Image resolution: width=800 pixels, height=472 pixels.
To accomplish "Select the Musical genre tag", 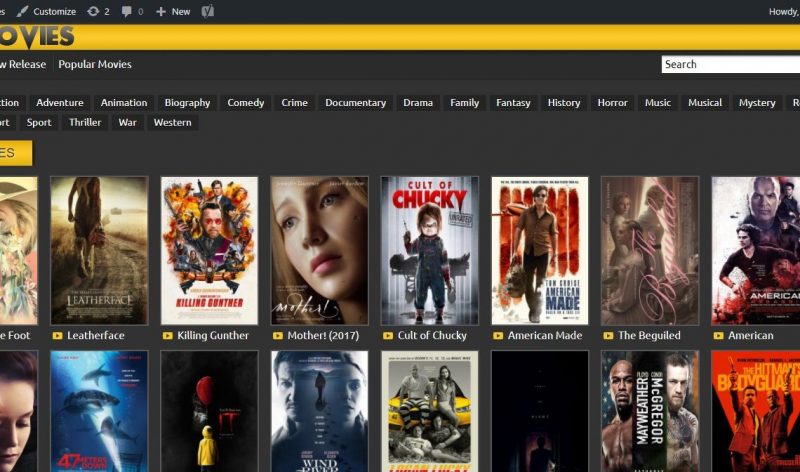I will coord(705,103).
